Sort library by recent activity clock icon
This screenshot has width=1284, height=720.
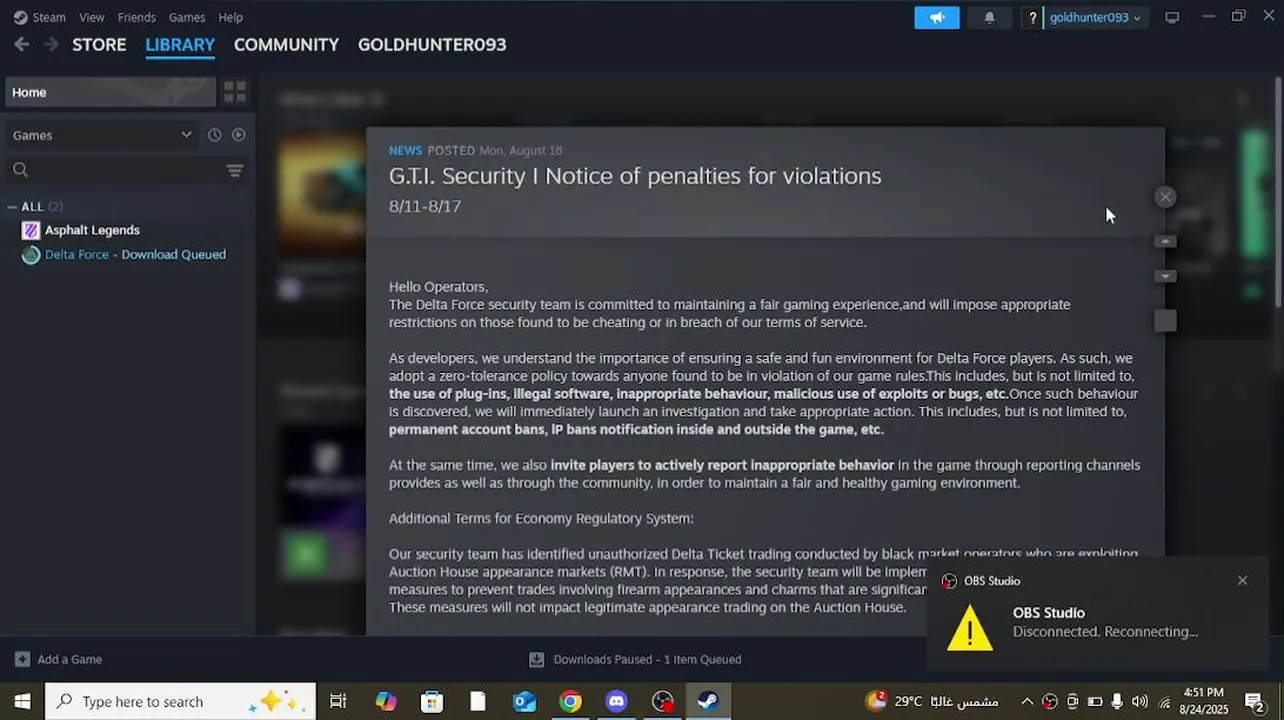[x=214, y=135]
